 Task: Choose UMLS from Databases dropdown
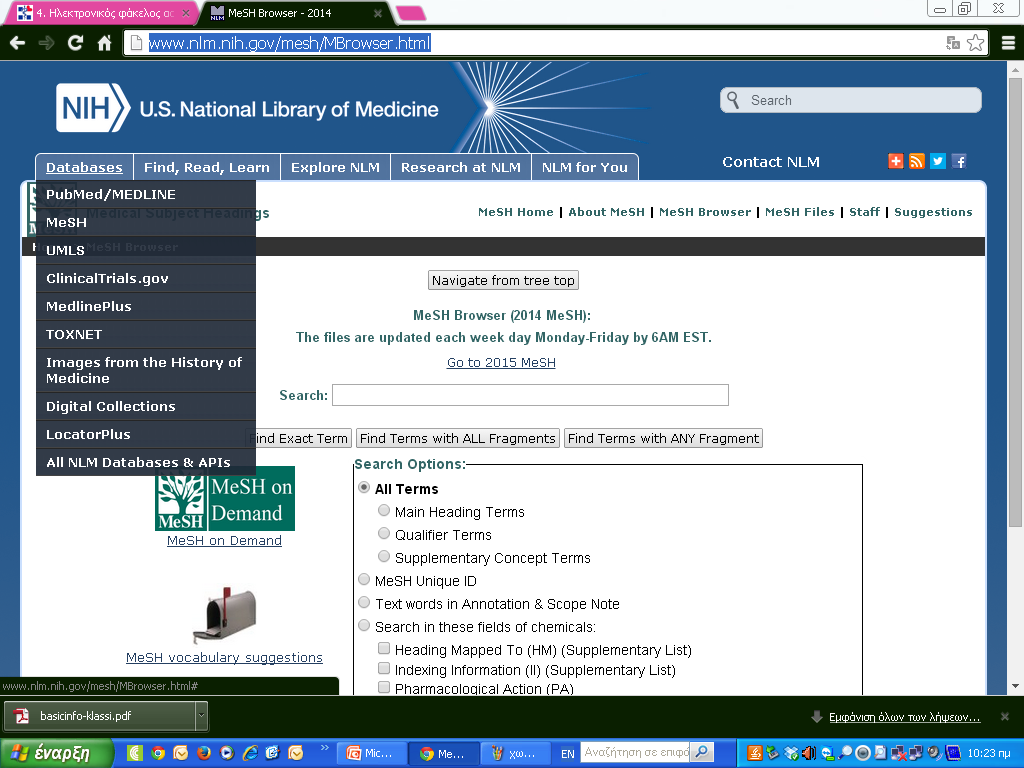(x=146, y=251)
